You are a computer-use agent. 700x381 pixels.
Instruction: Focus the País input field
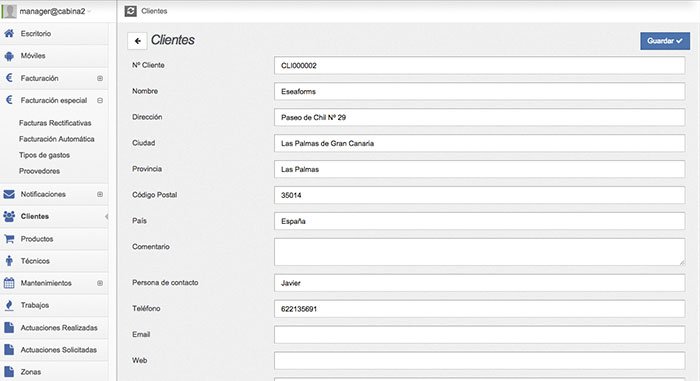click(x=479, y=221)
